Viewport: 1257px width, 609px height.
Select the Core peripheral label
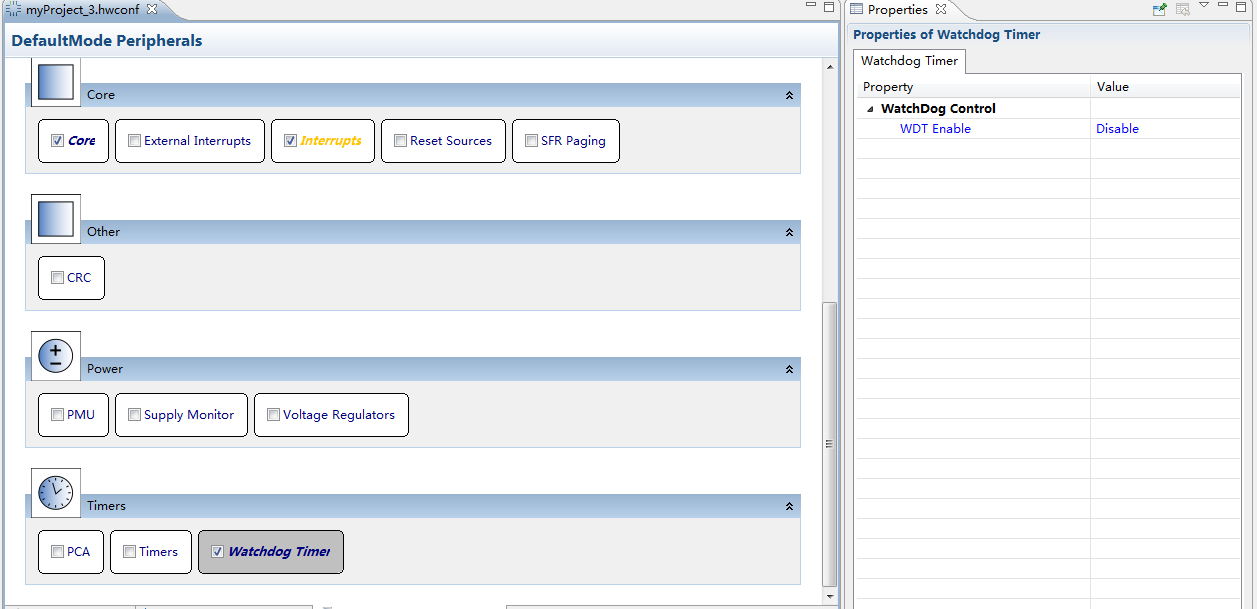pos(82,141)
